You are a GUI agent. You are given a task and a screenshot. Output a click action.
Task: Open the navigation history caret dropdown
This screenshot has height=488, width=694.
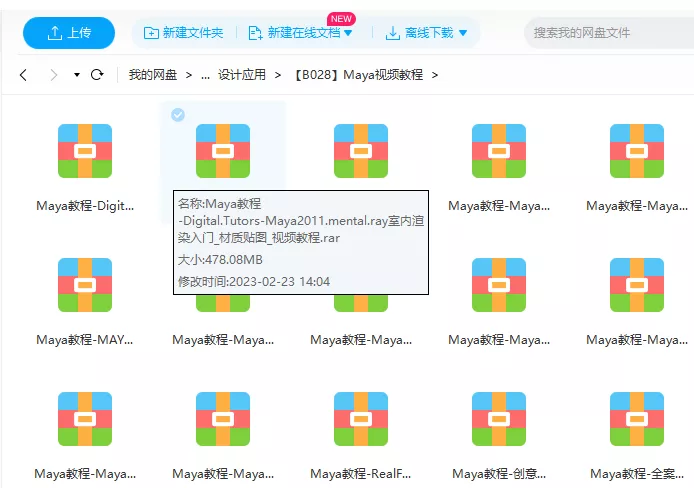coord(77,75)
